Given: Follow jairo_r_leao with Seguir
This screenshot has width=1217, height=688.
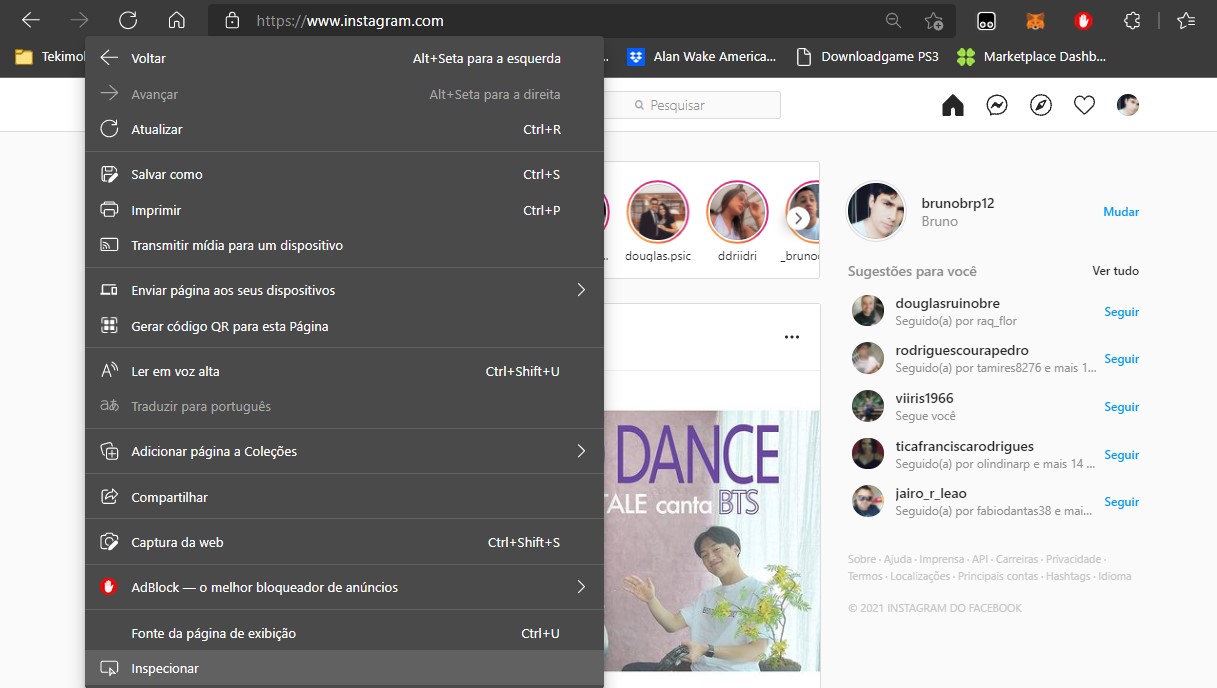Looking at the screenshot, I should pyautogui.click(x=1122, y=502).
